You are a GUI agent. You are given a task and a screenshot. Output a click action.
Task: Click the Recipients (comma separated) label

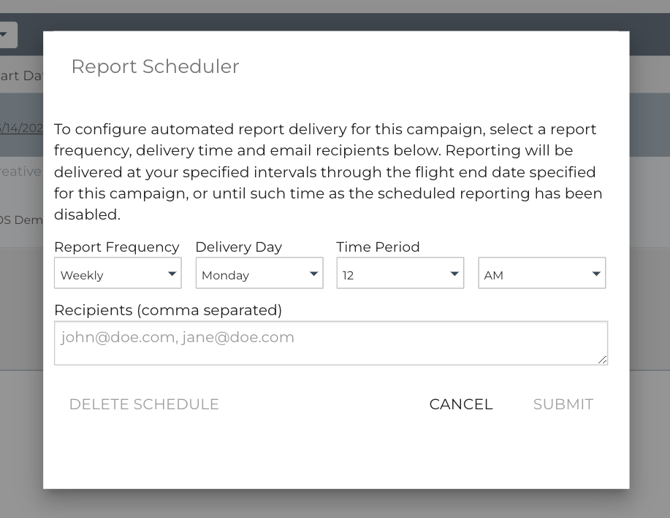click(168, 310)
